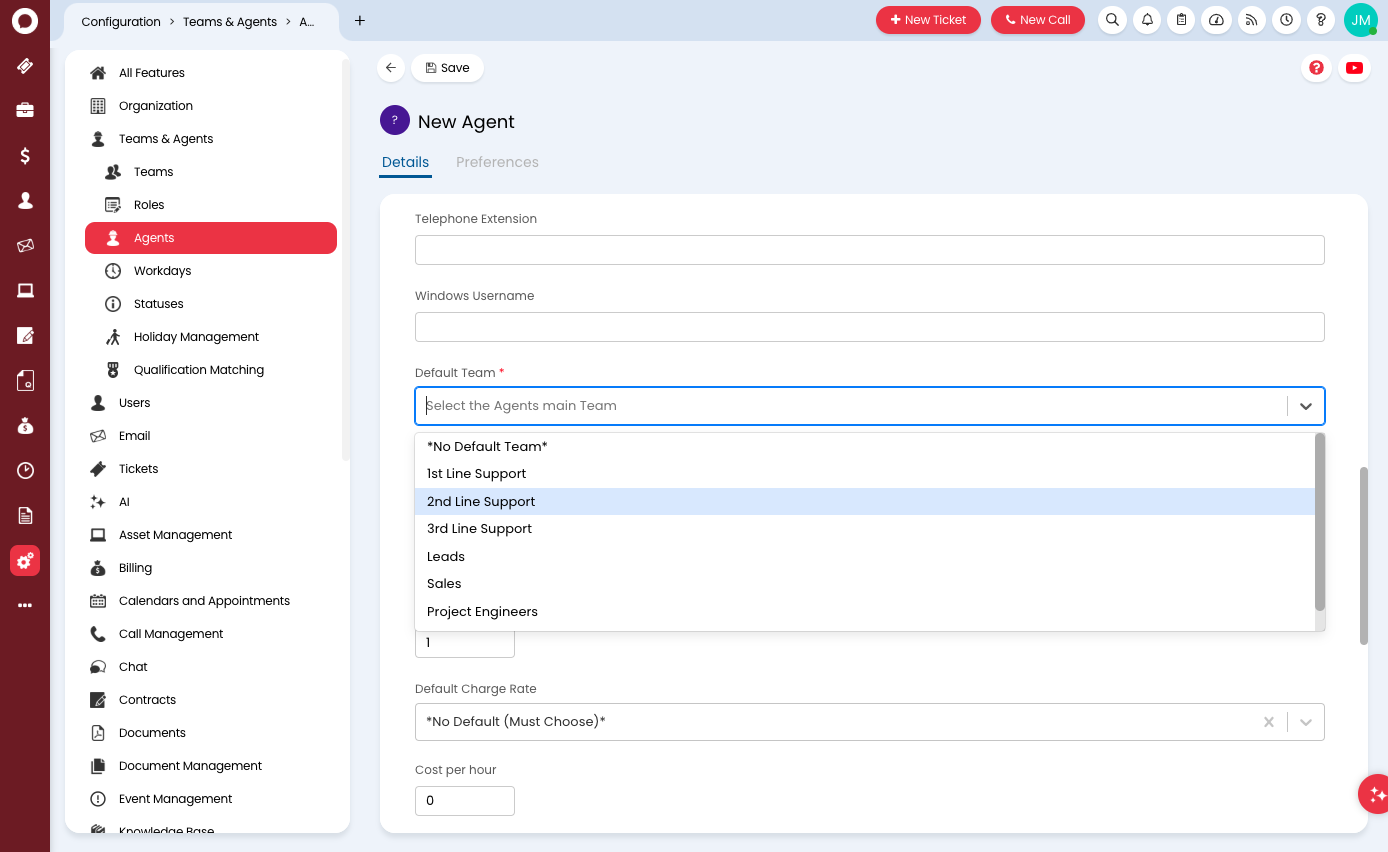The image size is (1388, 852).
Task: Go to Workdays in the sidebar
Action: 211,271
